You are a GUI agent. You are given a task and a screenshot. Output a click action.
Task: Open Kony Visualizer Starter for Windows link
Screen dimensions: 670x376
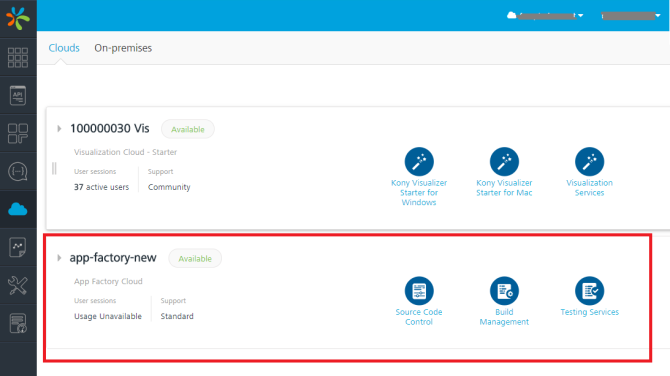[419, 192]
